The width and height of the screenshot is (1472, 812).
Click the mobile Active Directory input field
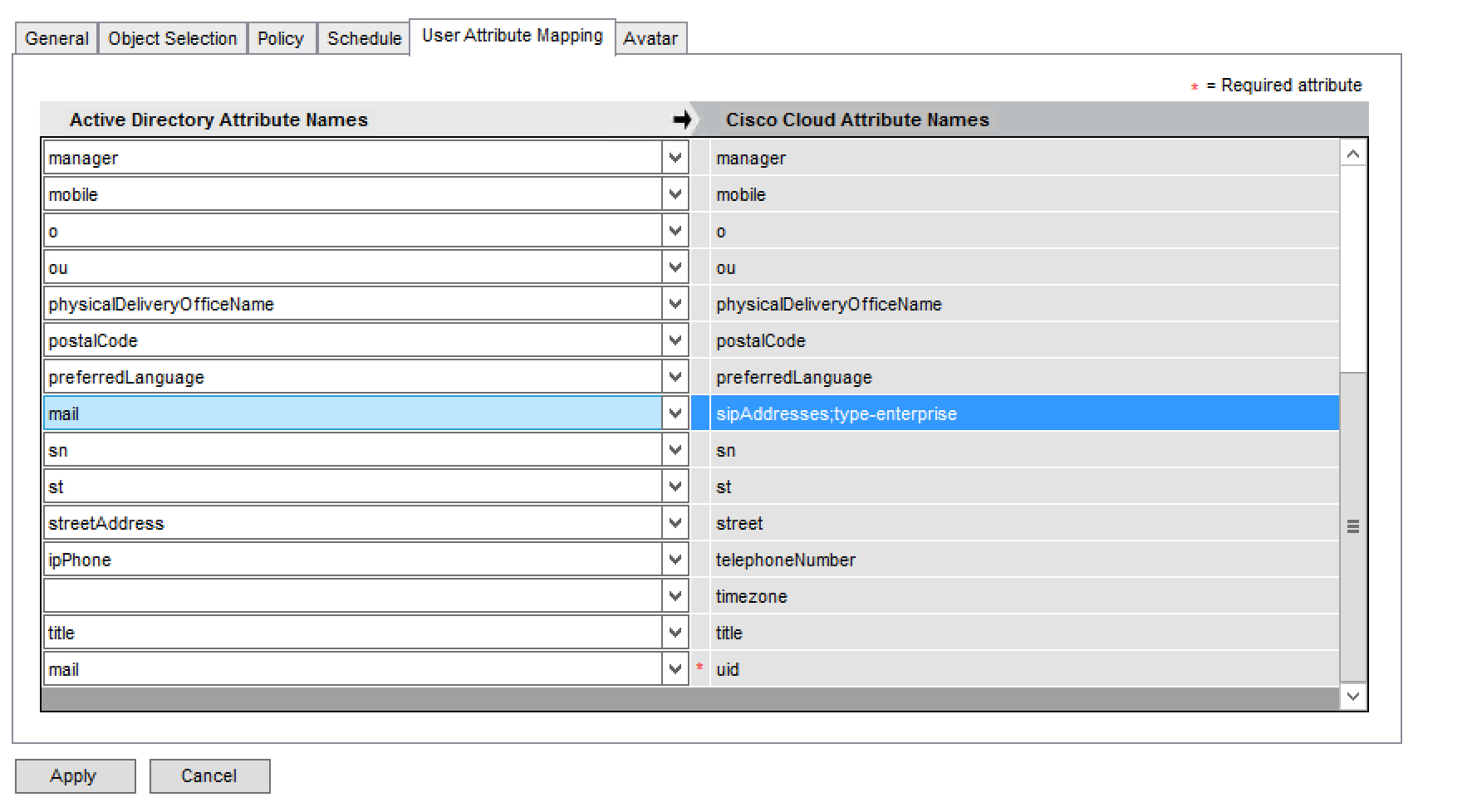(352, 193)
